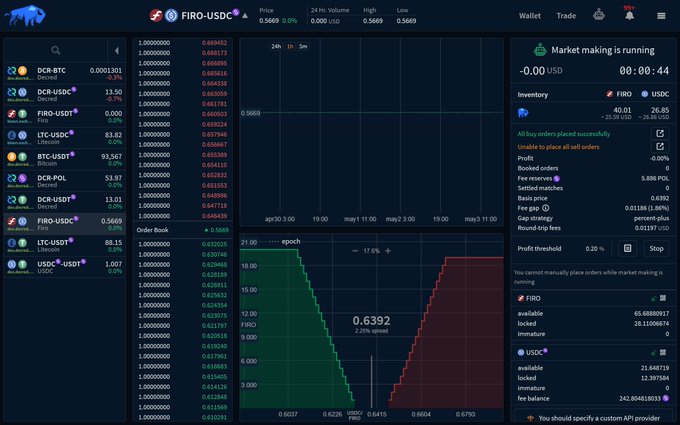Select the FIRO-USDT market

pos(65,116)
